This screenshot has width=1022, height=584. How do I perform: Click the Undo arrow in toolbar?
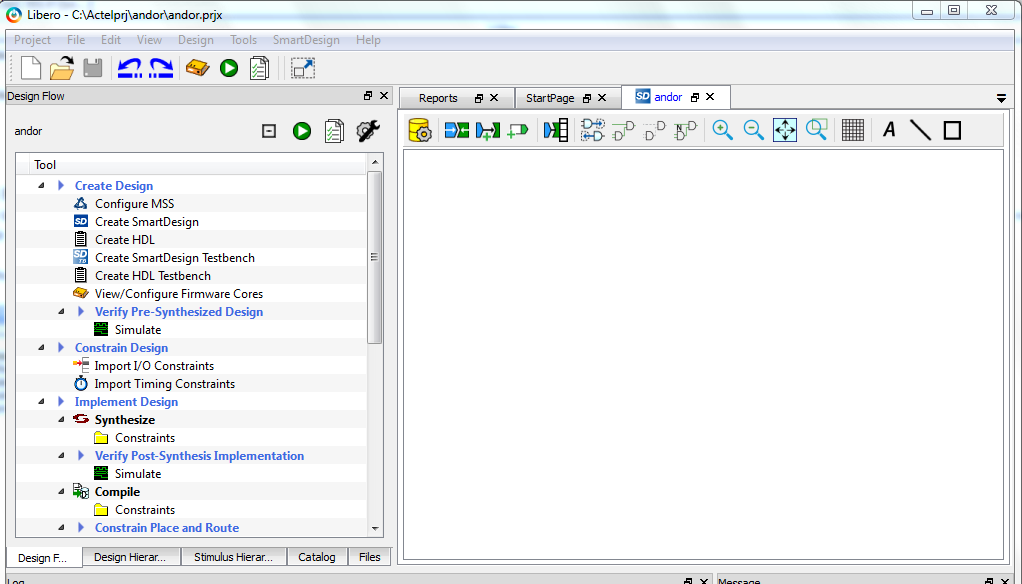[129, 68]
